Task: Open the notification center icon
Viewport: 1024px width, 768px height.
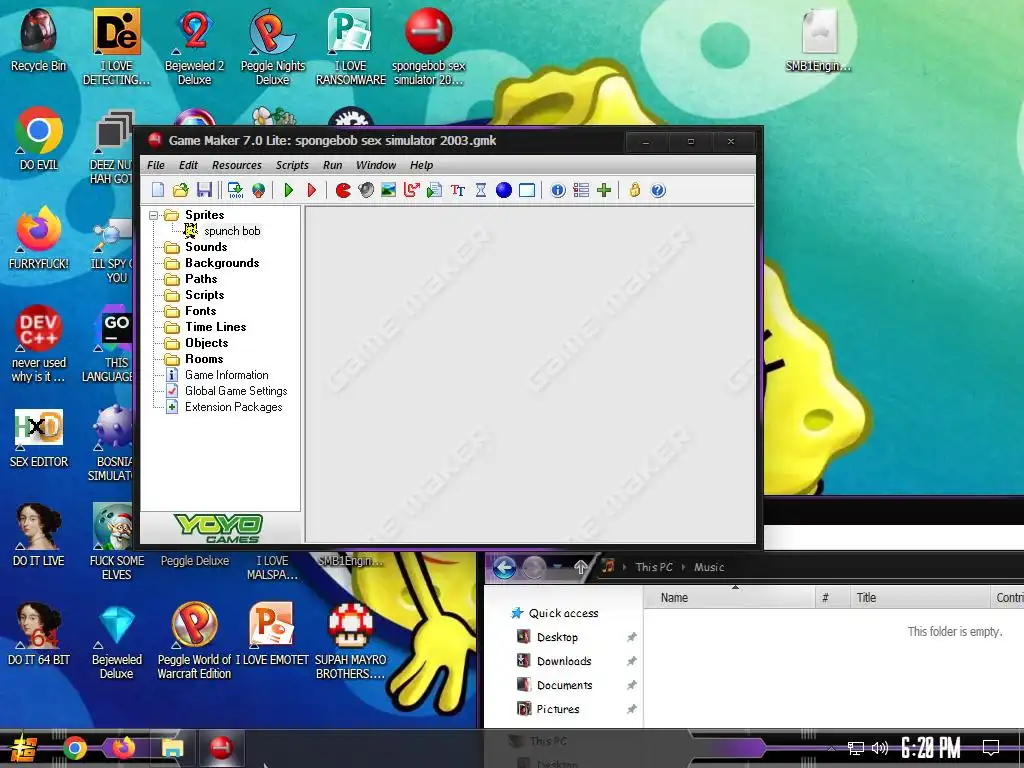Action: tap(991, 748)
